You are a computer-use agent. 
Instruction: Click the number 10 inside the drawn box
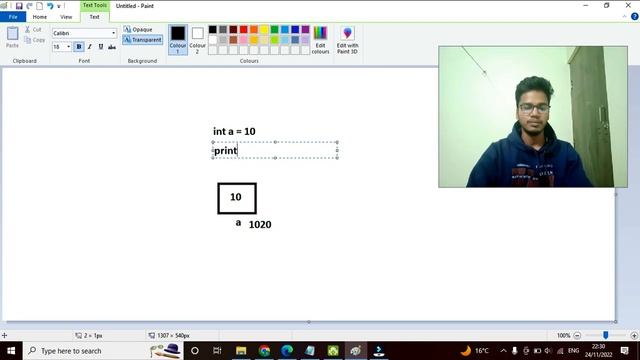tap(236, 197)
